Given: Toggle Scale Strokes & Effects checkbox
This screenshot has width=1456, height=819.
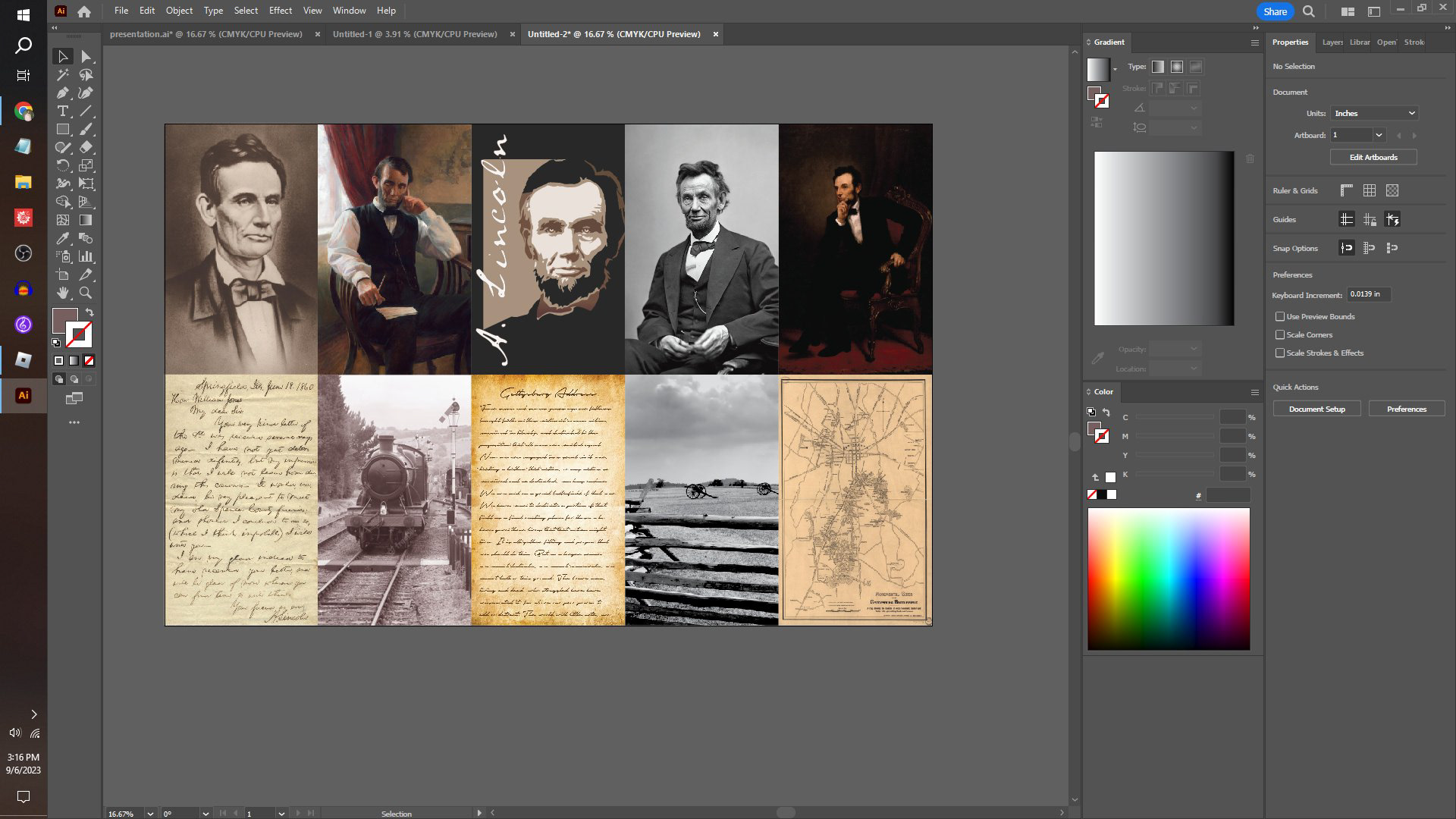Looking at the screenshot, I should tap(1280, 353).
